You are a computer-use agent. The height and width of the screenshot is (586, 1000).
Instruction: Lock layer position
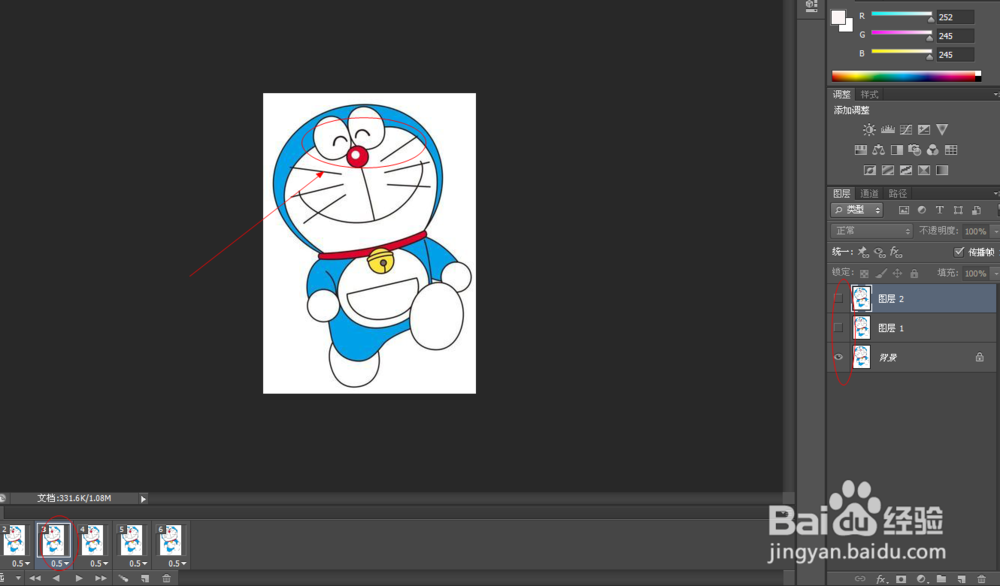point(897,274)
